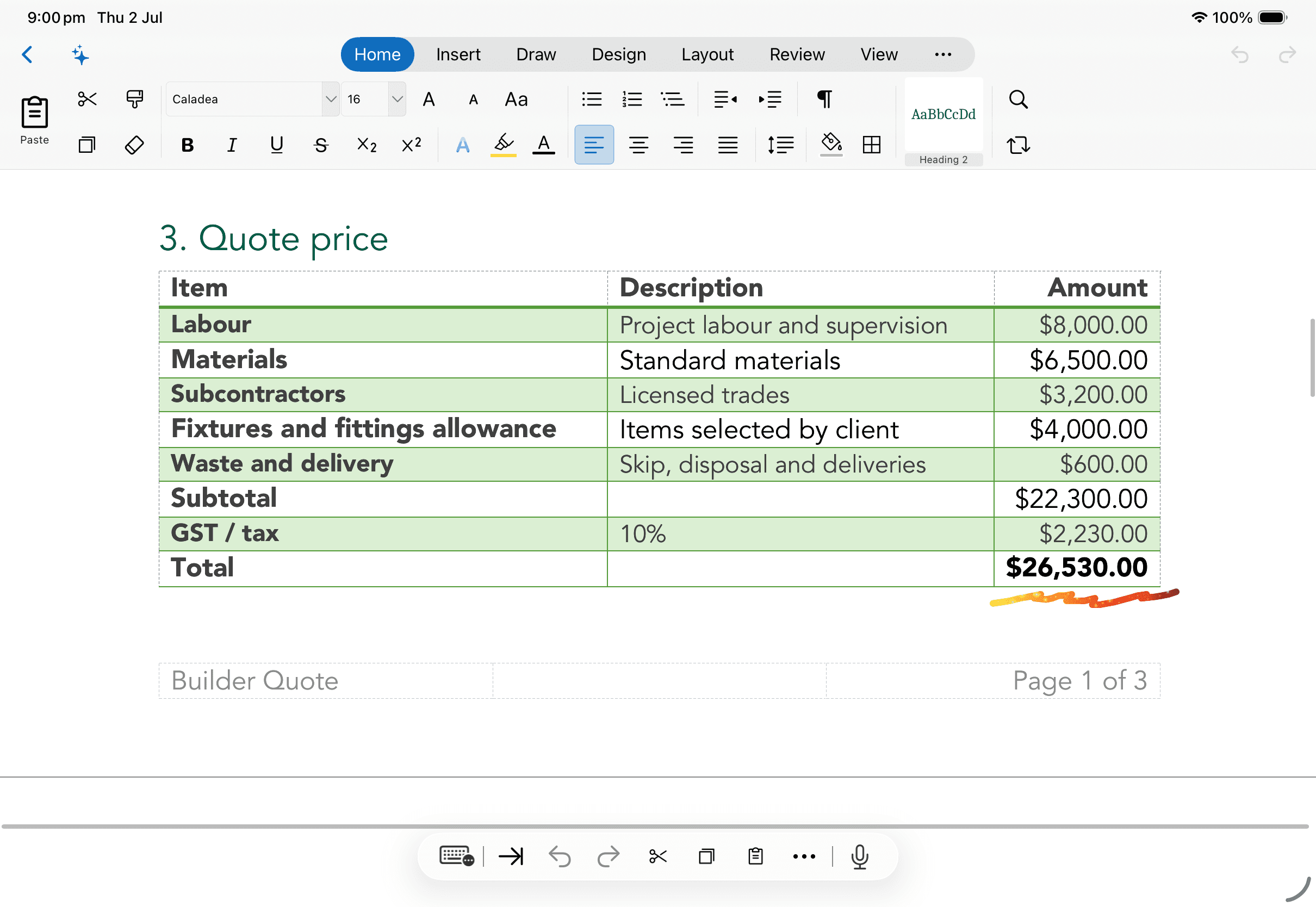Screen dimensions: 1316x907
Task: Open line spacing options
Action: 781,144
